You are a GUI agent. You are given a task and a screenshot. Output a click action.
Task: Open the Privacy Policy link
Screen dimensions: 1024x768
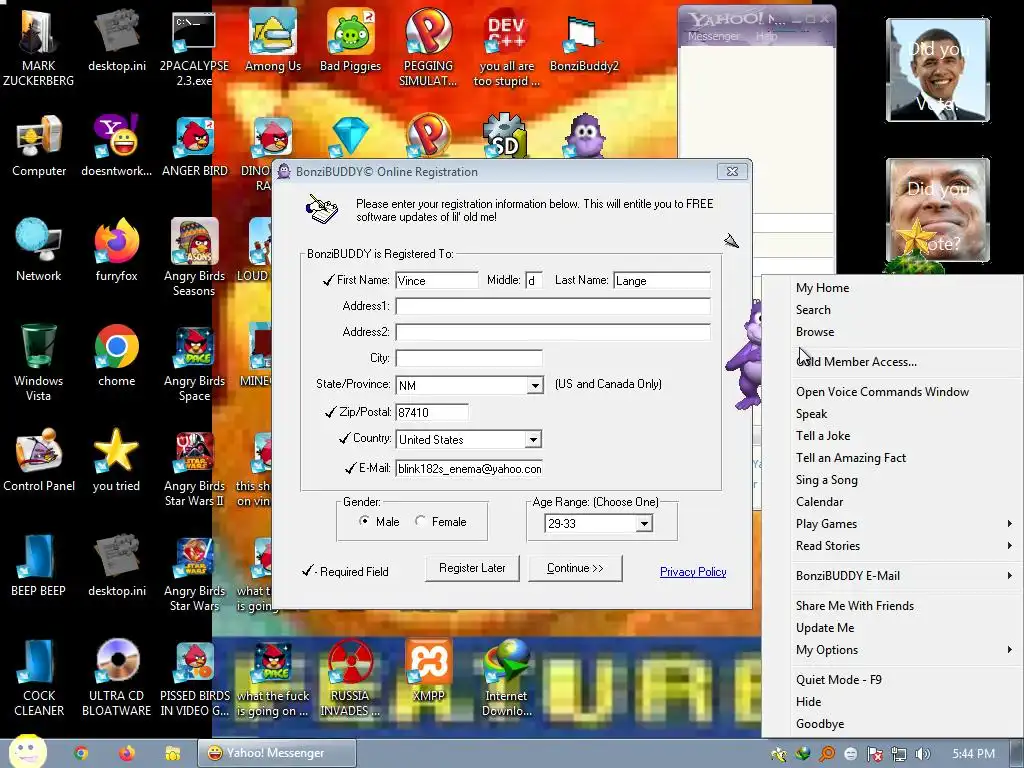pos(693,572)
